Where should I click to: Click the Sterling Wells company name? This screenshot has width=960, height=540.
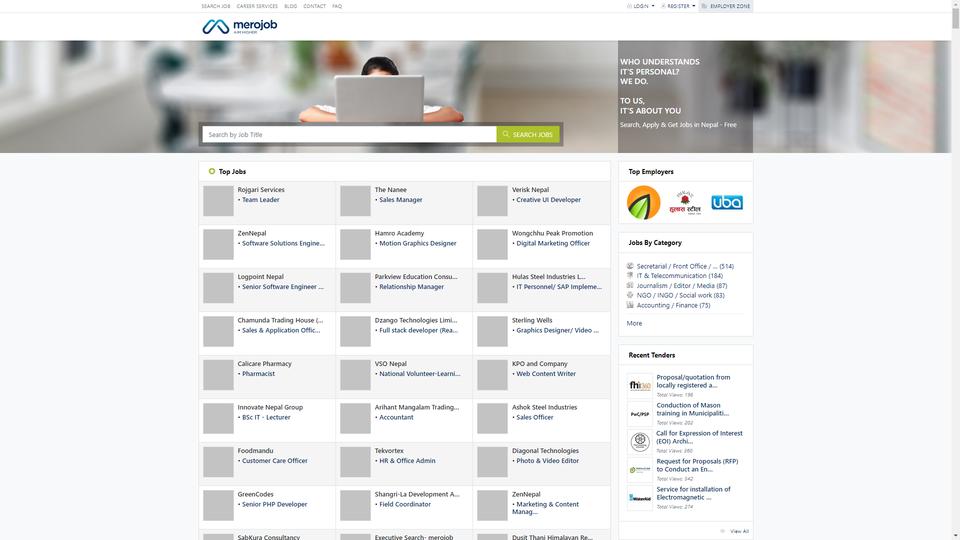click(532, 320)
